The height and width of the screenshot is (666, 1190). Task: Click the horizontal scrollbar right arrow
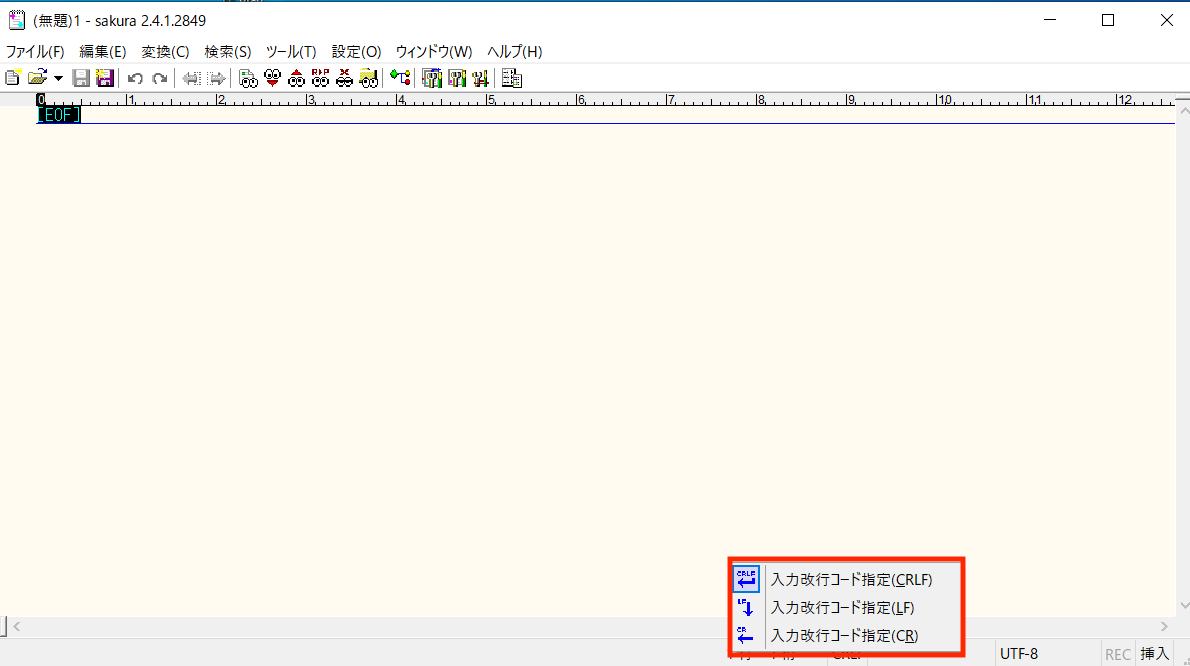pyautogui.click(x=1164, y=626)
